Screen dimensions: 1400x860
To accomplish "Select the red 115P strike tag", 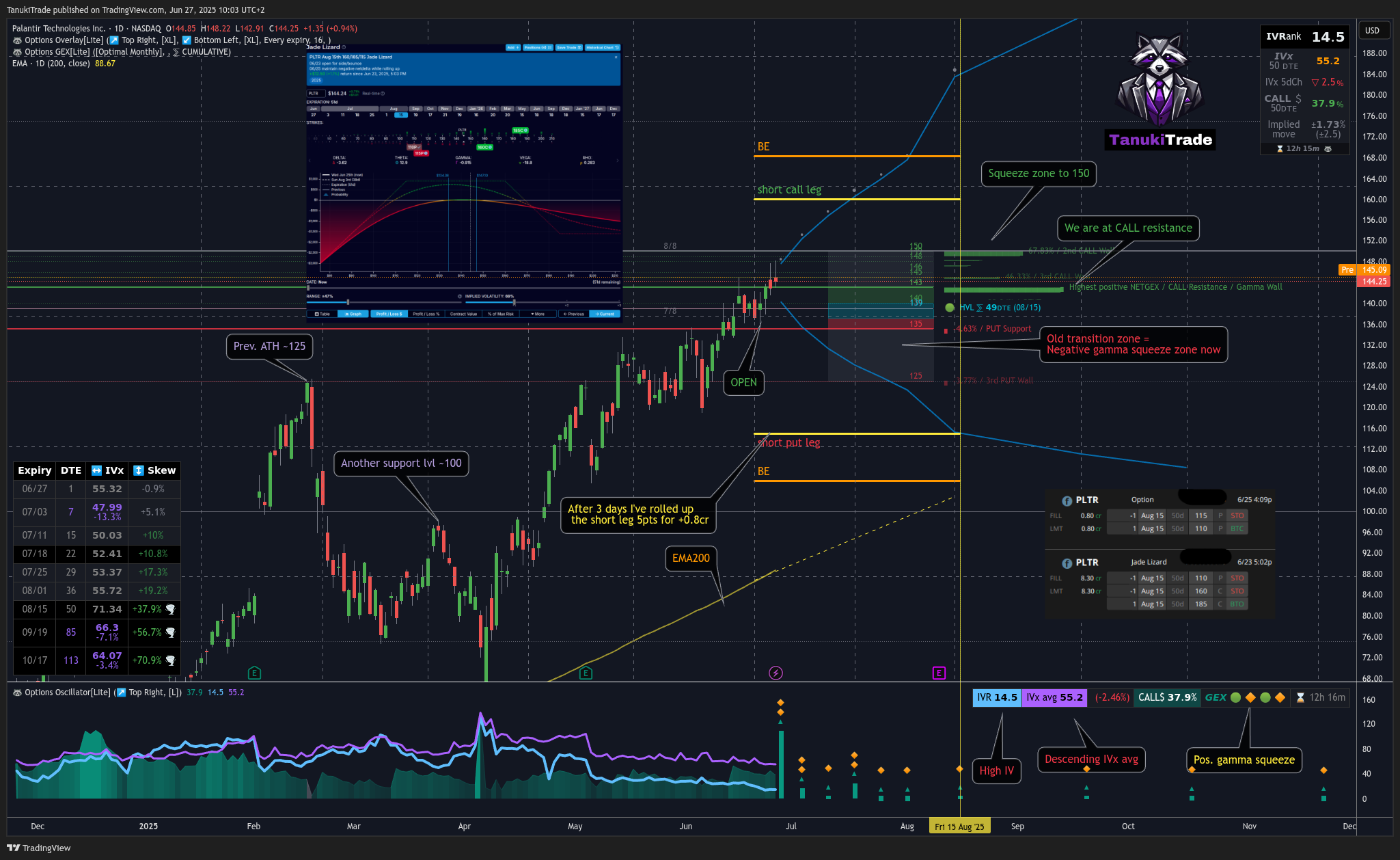I will (421, 153).
